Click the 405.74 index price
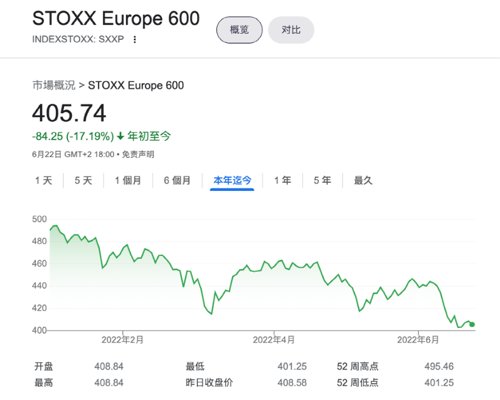 point(69,113)
